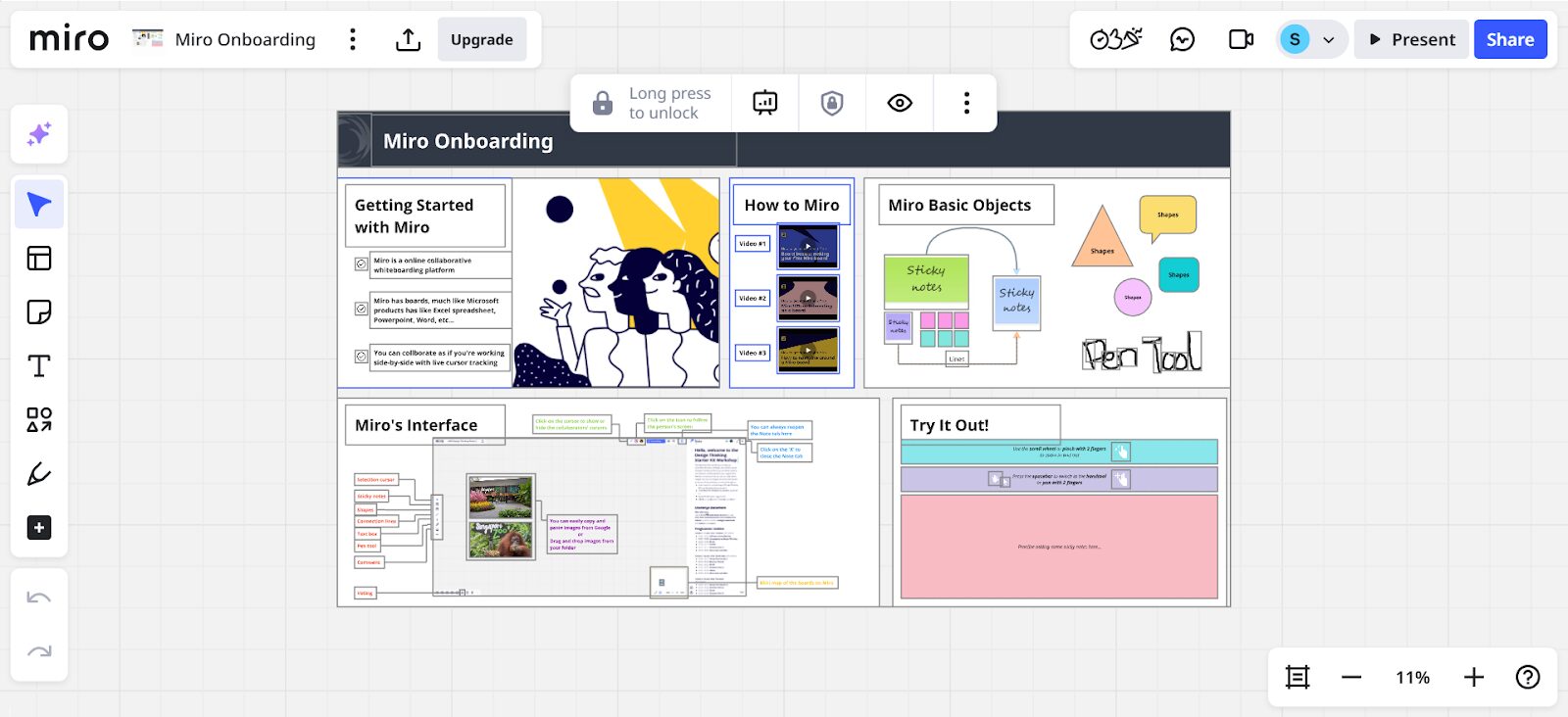
Task: Check the 'Miro has boards' checkbox
Action: pyautogui.click(x=362, y=309)
